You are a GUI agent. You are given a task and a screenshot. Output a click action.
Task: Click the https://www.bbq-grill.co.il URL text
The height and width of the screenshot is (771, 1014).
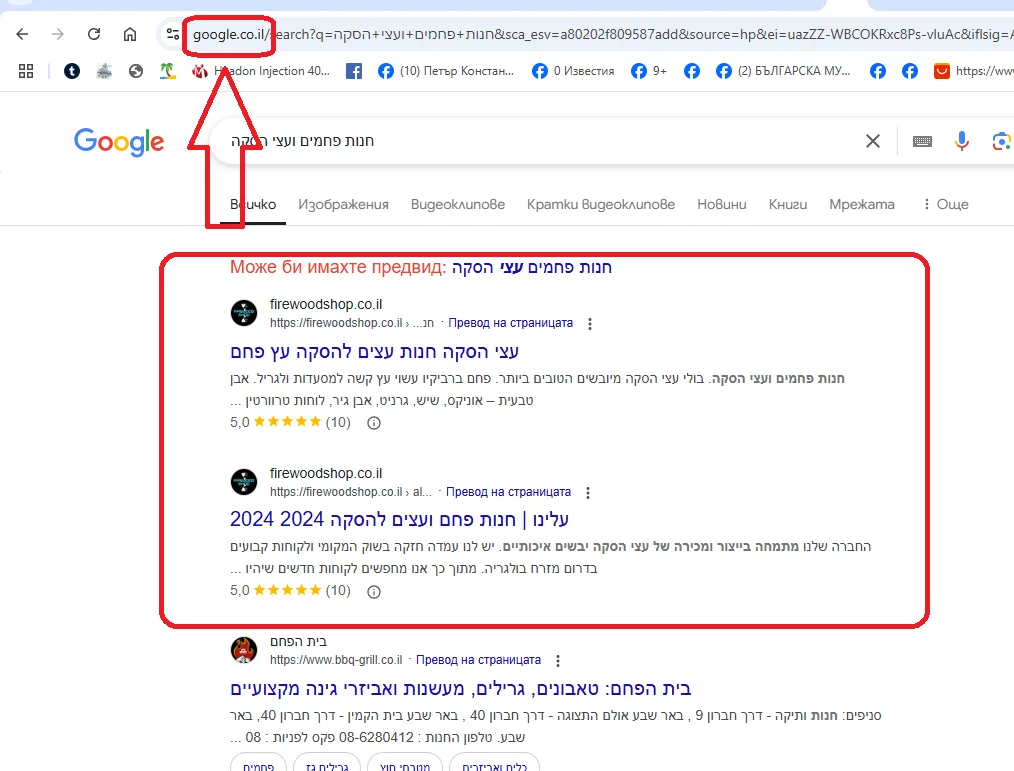[336, 660]
